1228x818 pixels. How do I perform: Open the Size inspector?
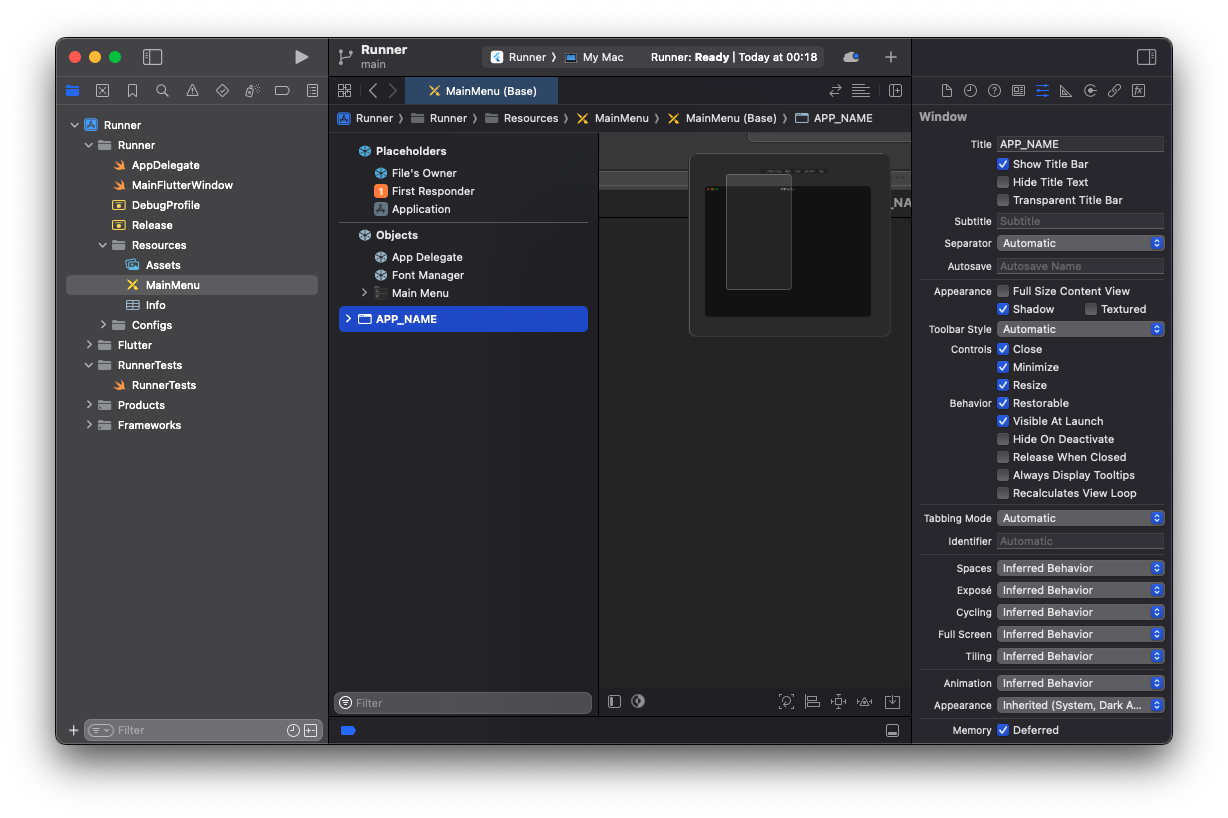(1066, 90)
